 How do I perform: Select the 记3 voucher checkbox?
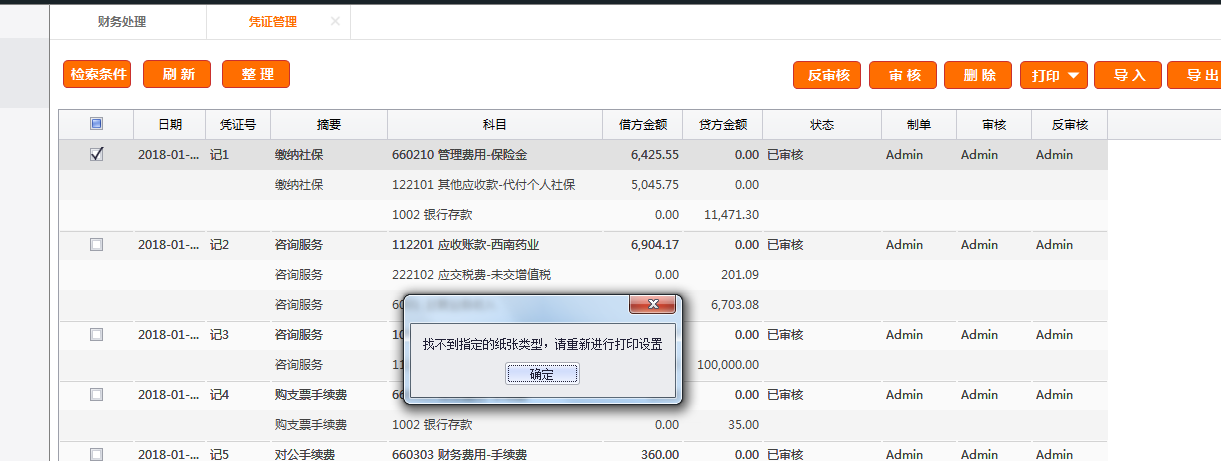[x=96, y=335]
